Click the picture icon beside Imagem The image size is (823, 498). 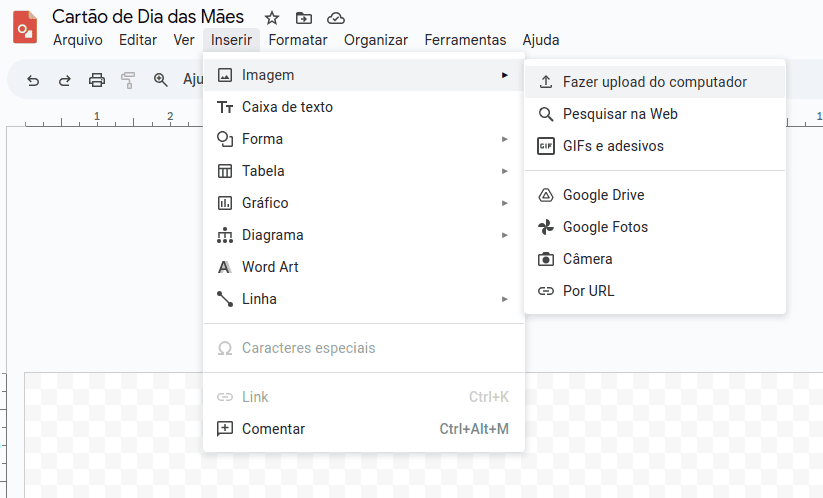[x=225, y=75]
